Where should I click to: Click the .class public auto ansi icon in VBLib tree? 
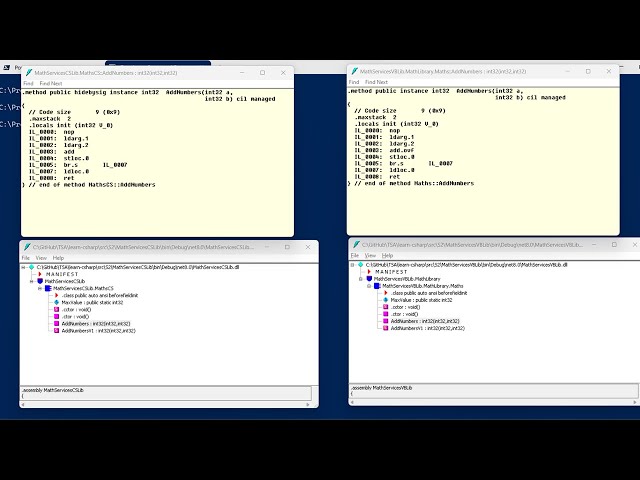point(386,293)
